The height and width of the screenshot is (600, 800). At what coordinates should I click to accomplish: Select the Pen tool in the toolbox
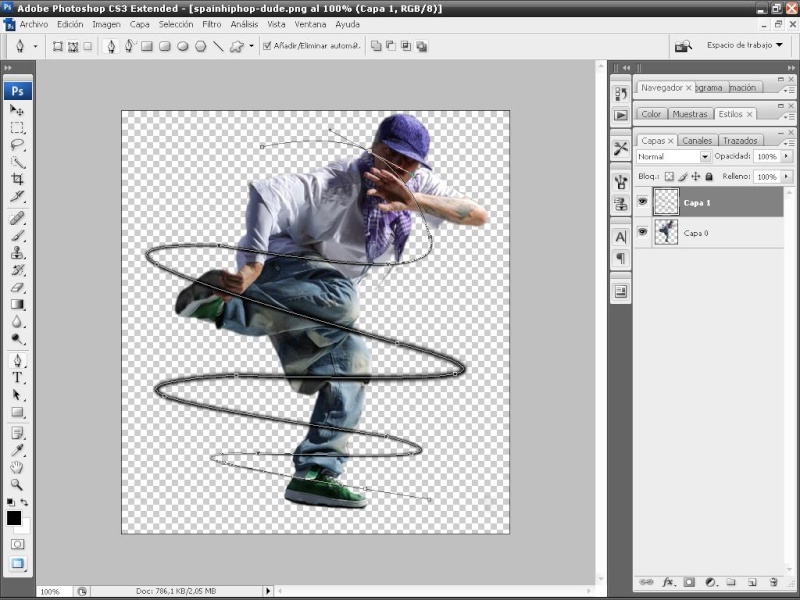17,361
